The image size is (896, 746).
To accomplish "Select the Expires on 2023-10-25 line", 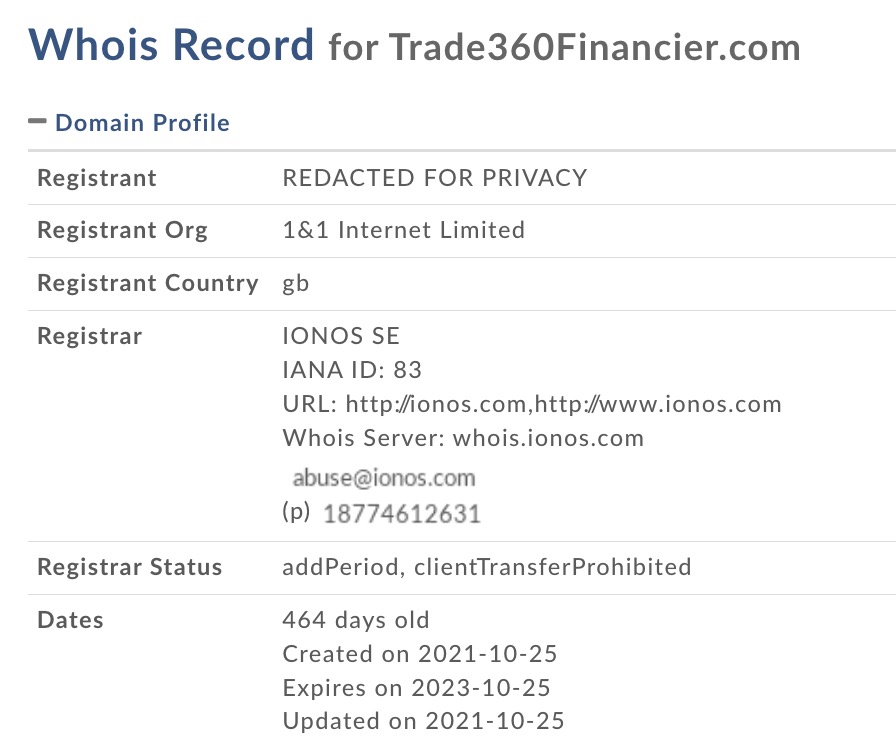I will pyautogui.click(x=416, y=688).
